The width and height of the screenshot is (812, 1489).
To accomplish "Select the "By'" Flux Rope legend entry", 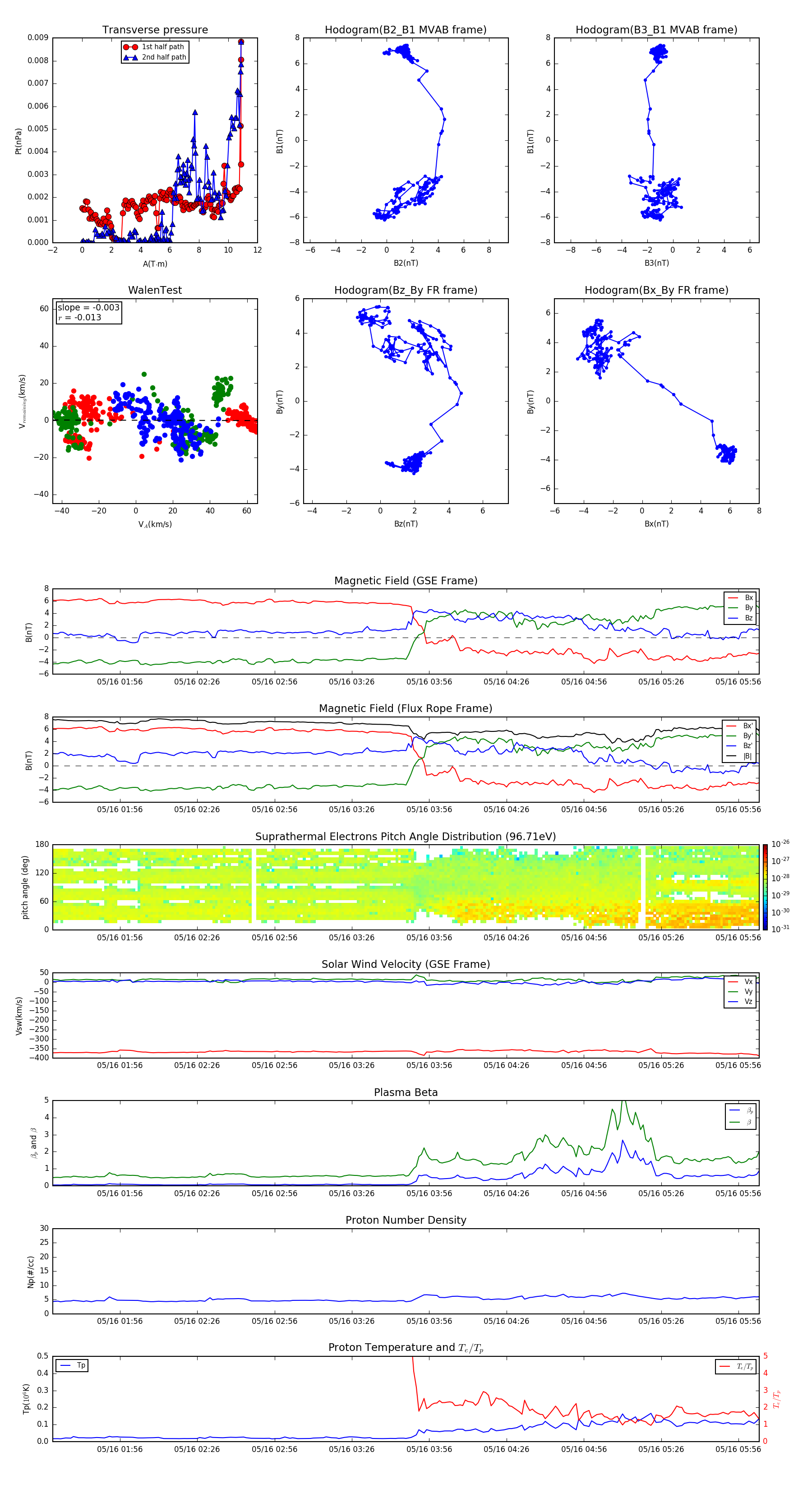I will click(x=739, y=736).
